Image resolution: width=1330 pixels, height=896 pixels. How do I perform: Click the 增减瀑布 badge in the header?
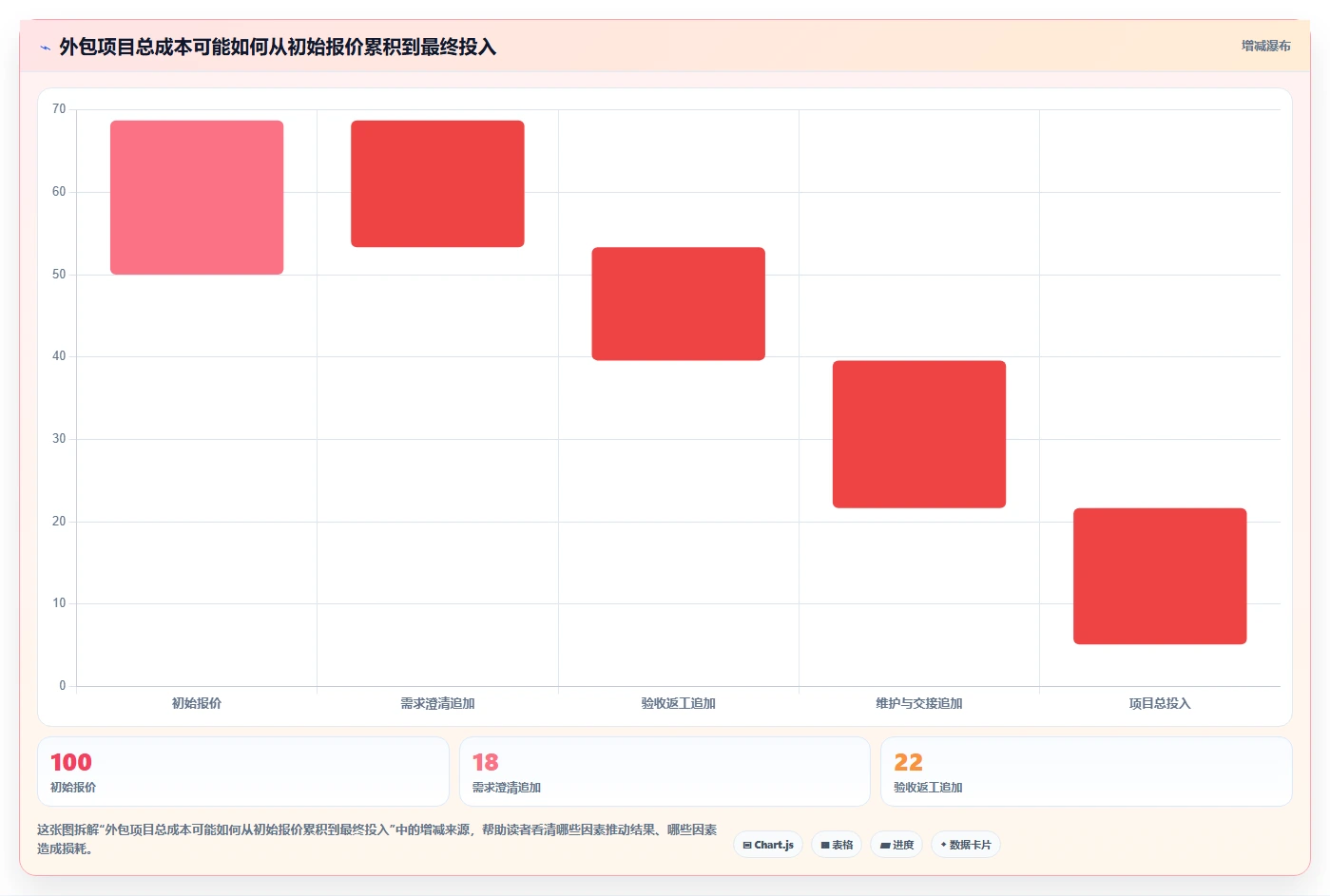coord(1265,46)
